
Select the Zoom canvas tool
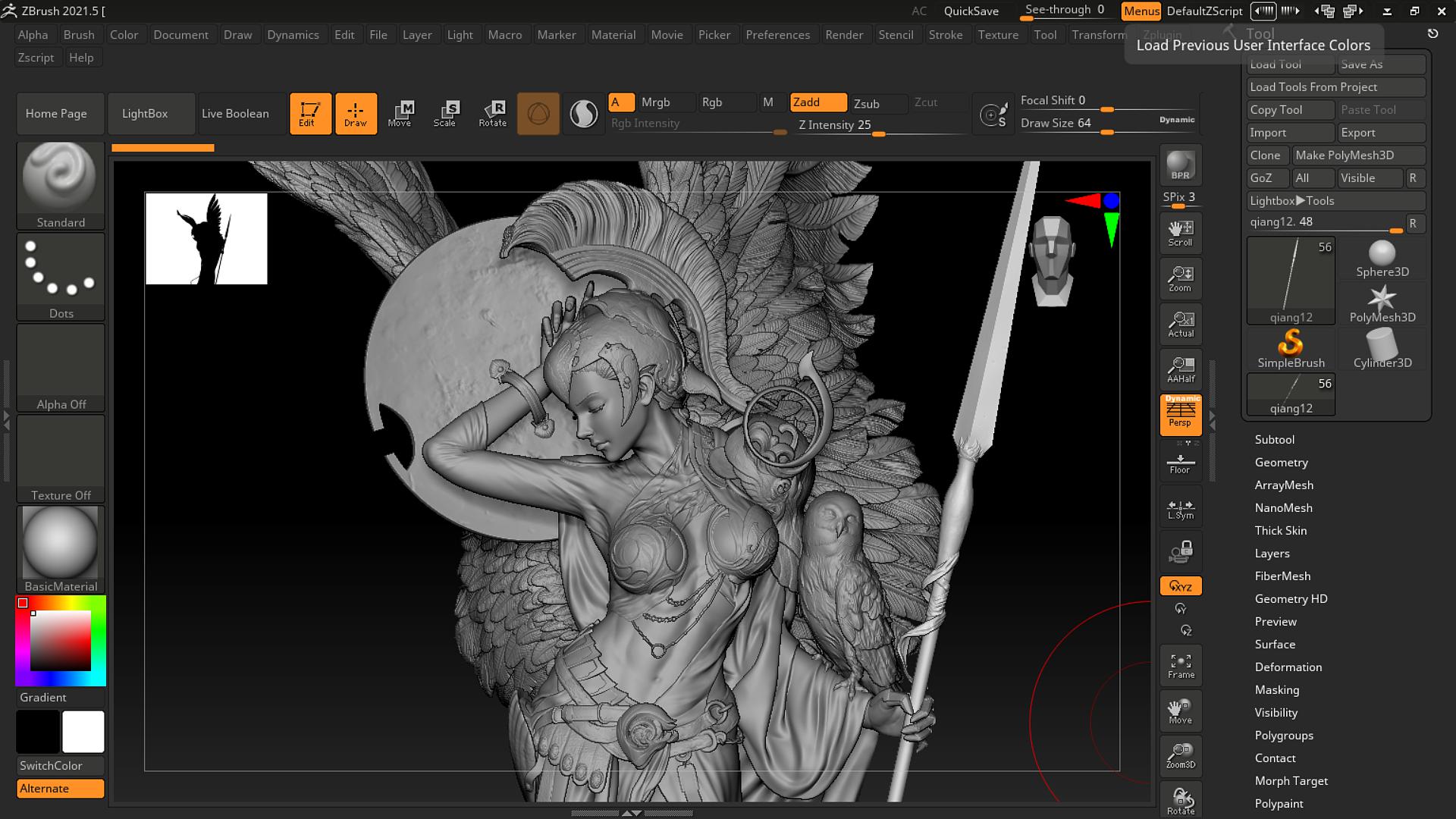[1181, 279]
